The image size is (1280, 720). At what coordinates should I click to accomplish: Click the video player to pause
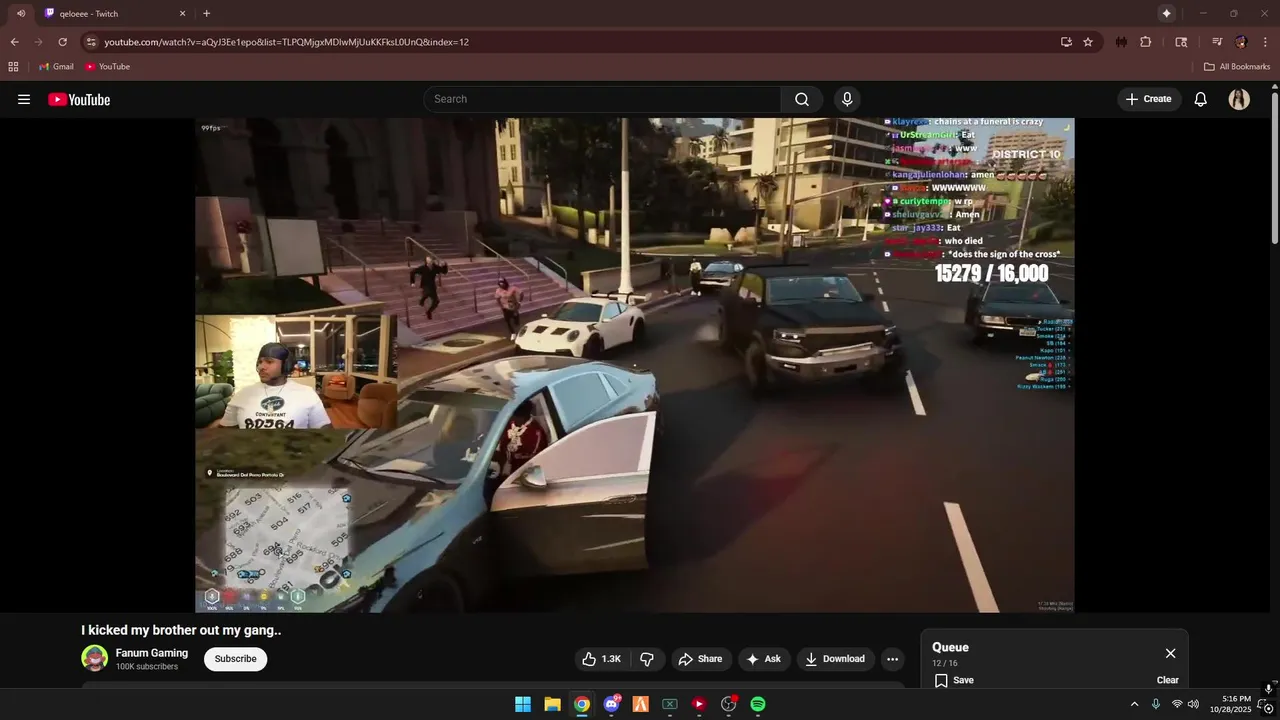(x=635, y=365)
